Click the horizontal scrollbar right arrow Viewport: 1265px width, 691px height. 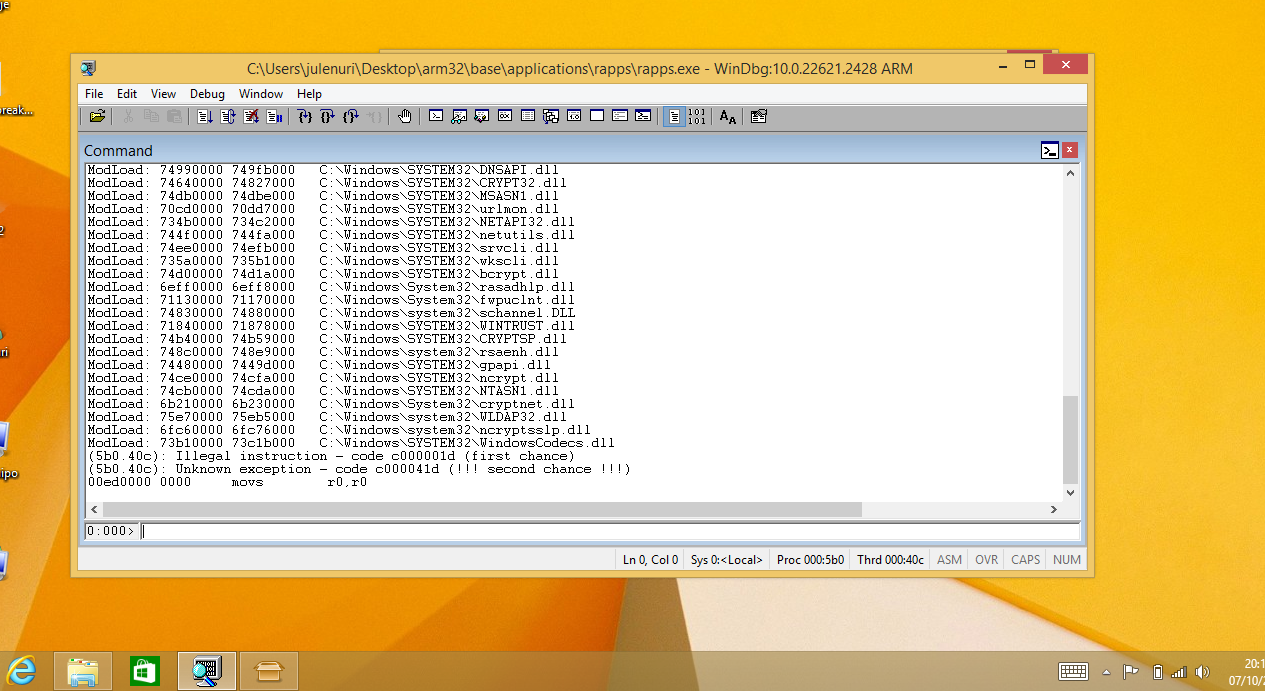click(x=1053, y=510)
